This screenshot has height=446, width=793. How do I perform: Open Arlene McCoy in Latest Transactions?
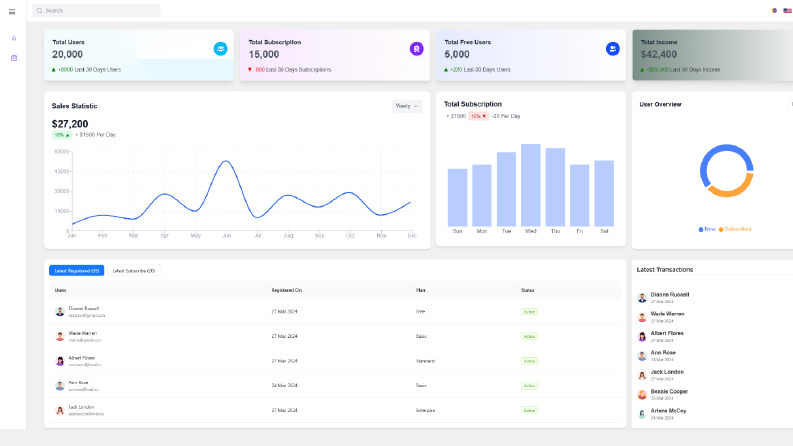pos(668,411)
